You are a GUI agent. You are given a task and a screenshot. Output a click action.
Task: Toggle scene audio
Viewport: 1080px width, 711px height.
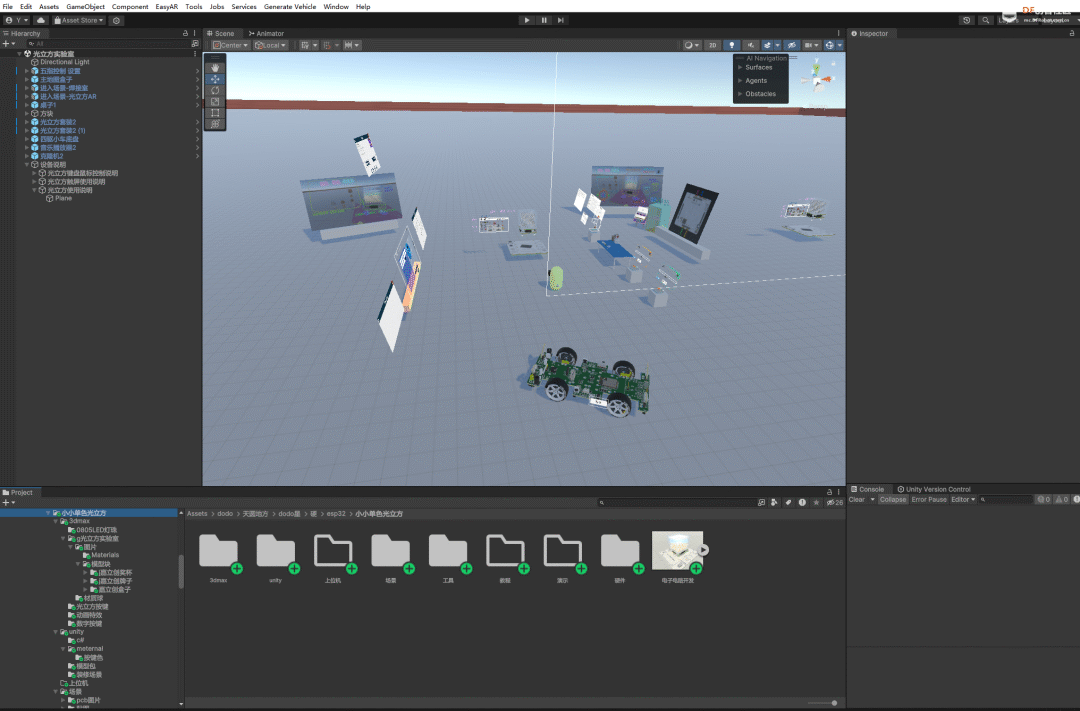pos(751,45)
